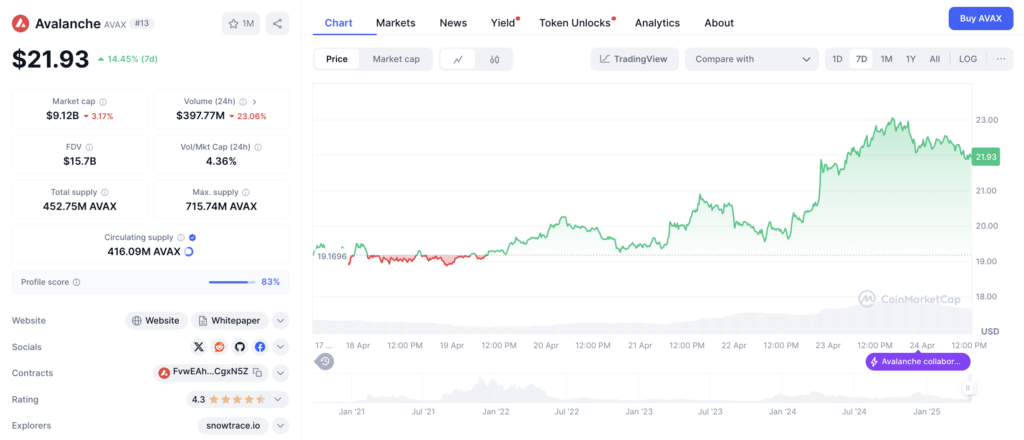The width and height of the screenshot is (1024, 440).
Task: Copy the contract address icon
Action: point(258,373)
